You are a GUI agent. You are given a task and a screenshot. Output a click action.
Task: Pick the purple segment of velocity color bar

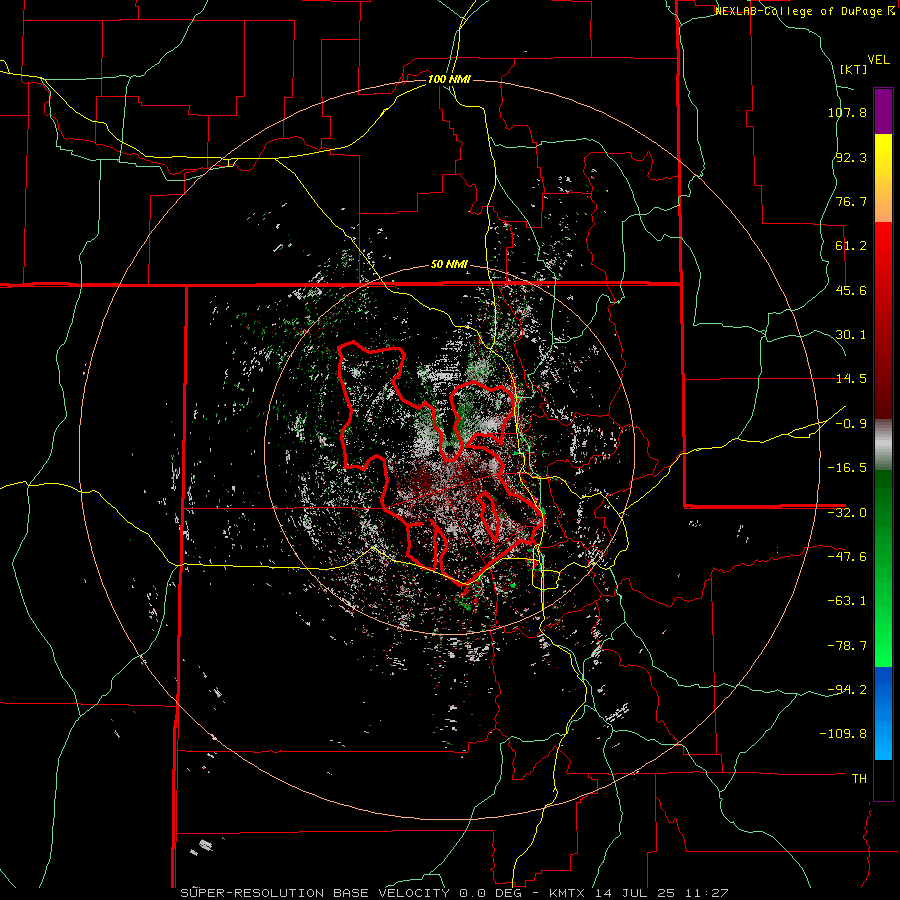(883, 111)
